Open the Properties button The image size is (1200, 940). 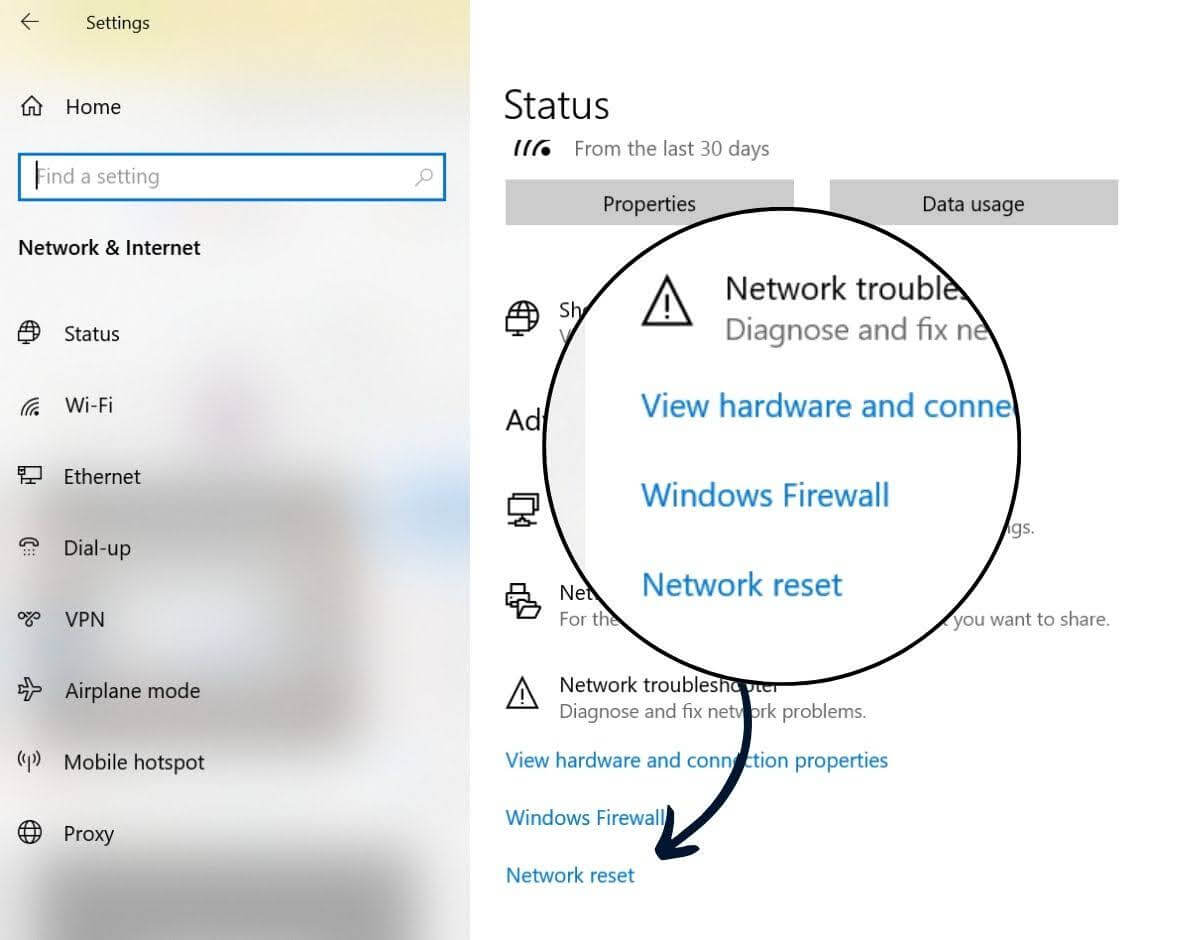click(x=649, y=203)
